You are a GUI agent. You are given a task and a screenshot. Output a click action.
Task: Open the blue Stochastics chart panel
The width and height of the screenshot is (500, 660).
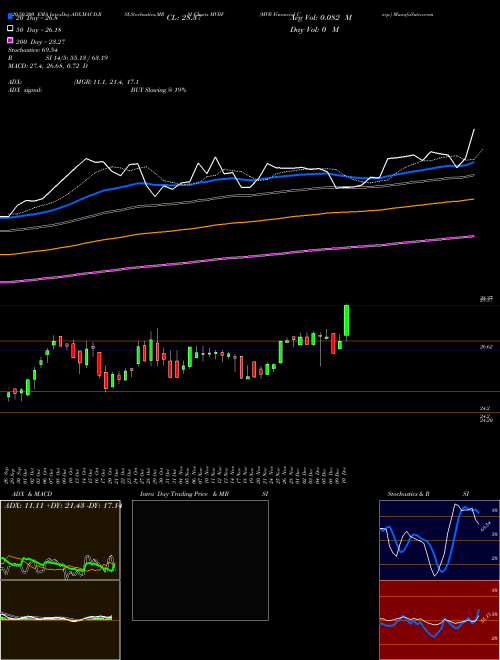[439, 540]
